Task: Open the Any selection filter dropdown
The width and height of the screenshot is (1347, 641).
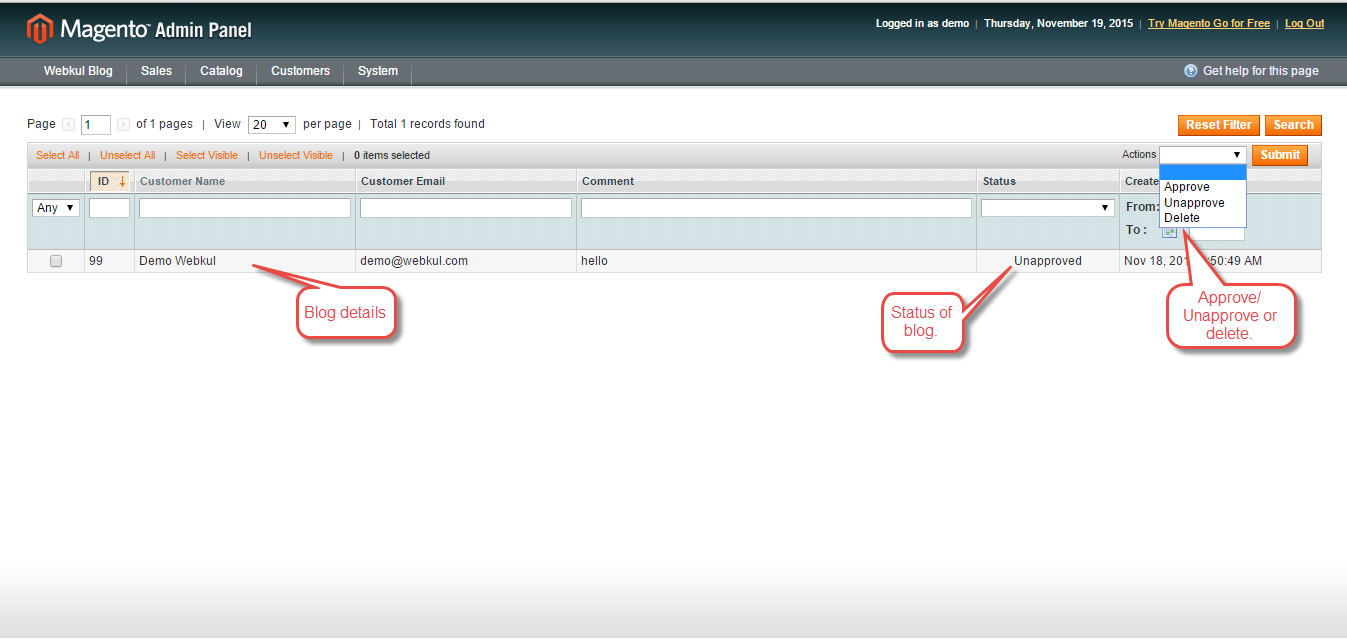Action: click(56, 208)
